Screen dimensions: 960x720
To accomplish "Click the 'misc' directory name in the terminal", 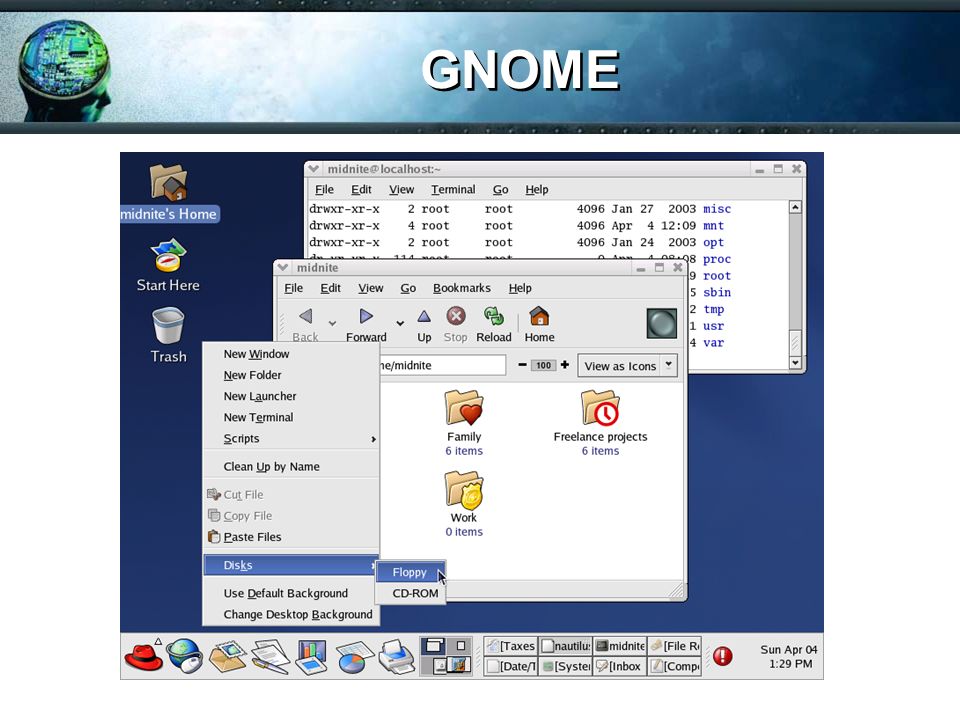I will (x=717, y=209).
